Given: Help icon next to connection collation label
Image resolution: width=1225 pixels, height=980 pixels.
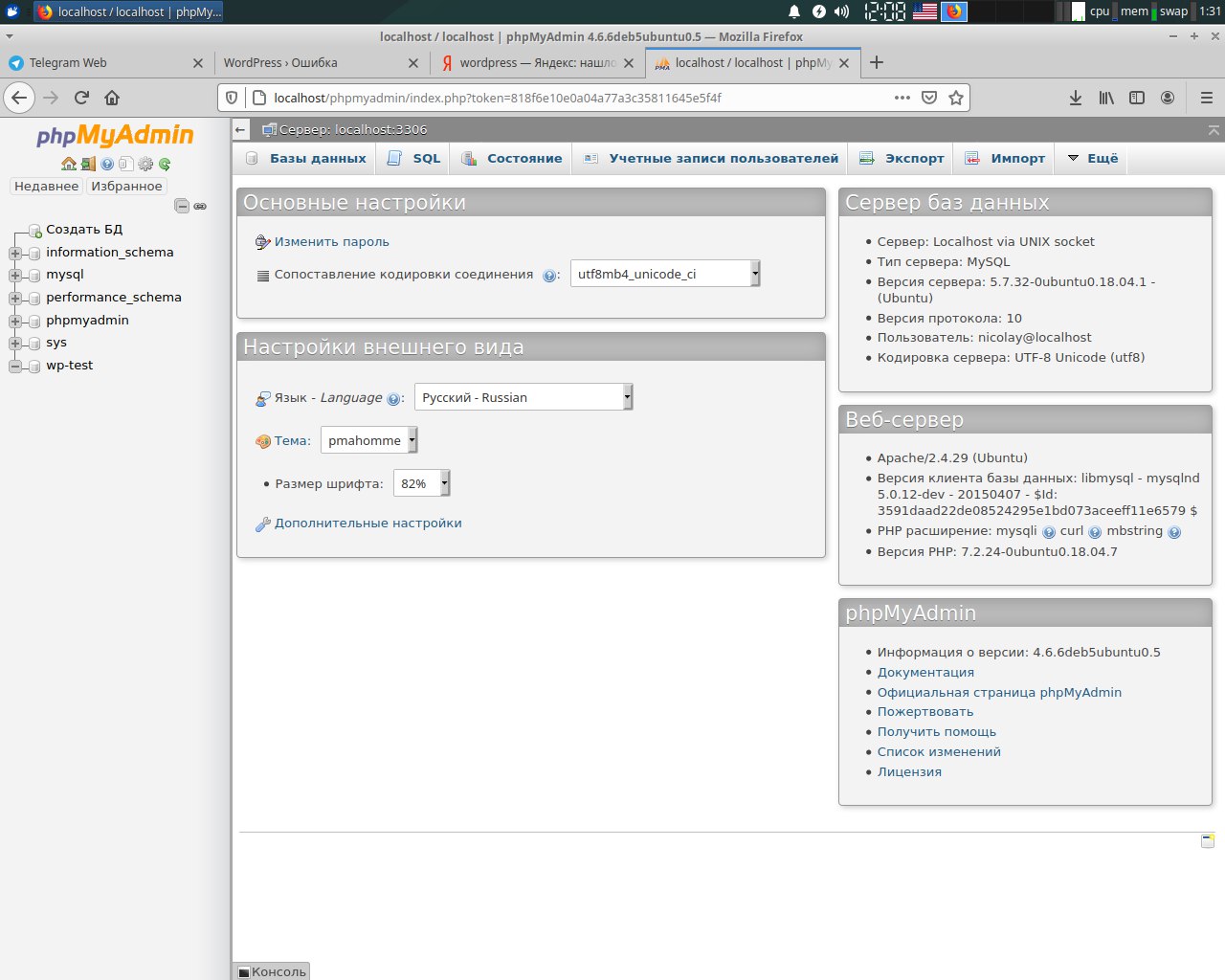Looking at the screenshot, I should 549,276.
